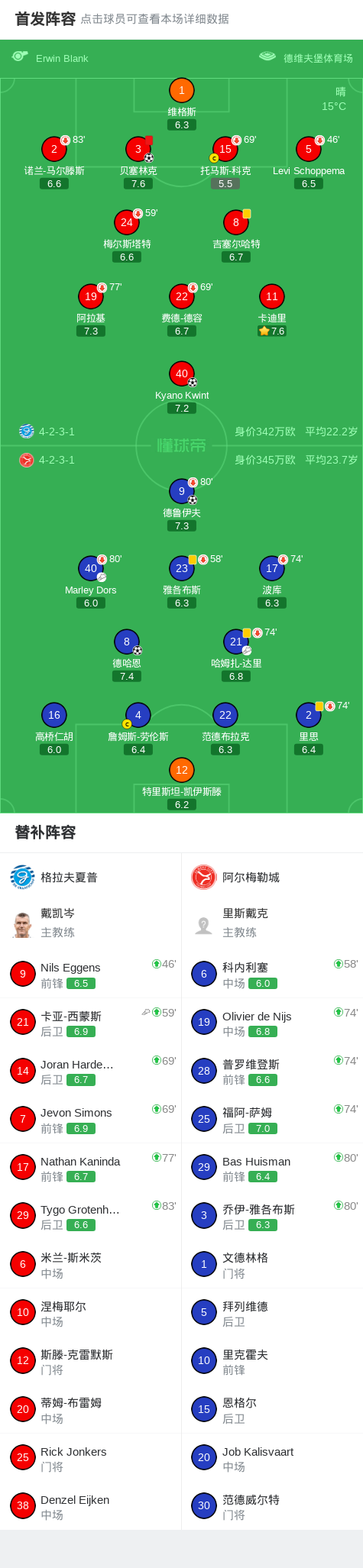This screenshot has width=363, height=1568.
Task: Tap player 40 Kyano Kwint's red jersey circle
Action: pos(181,373)
